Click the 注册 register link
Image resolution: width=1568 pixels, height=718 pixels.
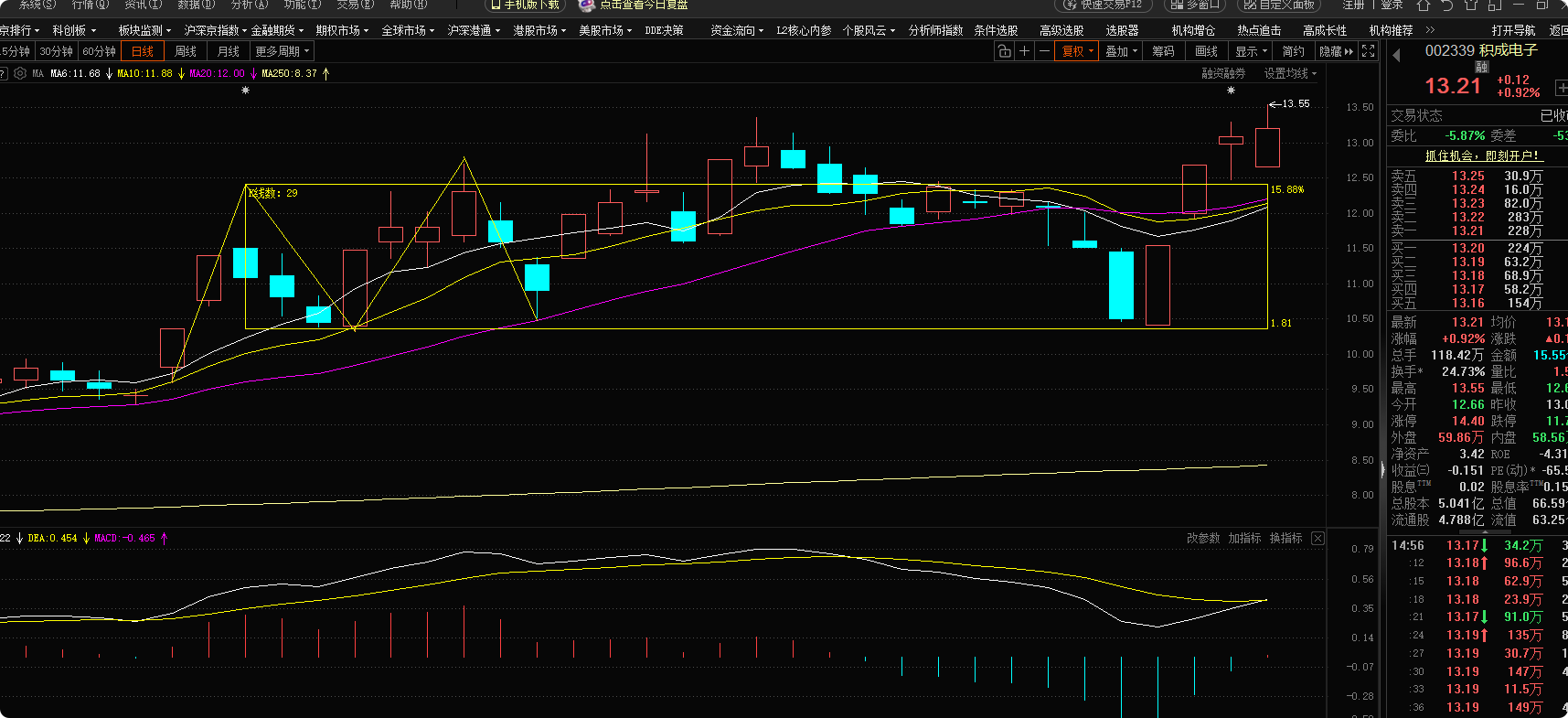tap(1353, 5)
